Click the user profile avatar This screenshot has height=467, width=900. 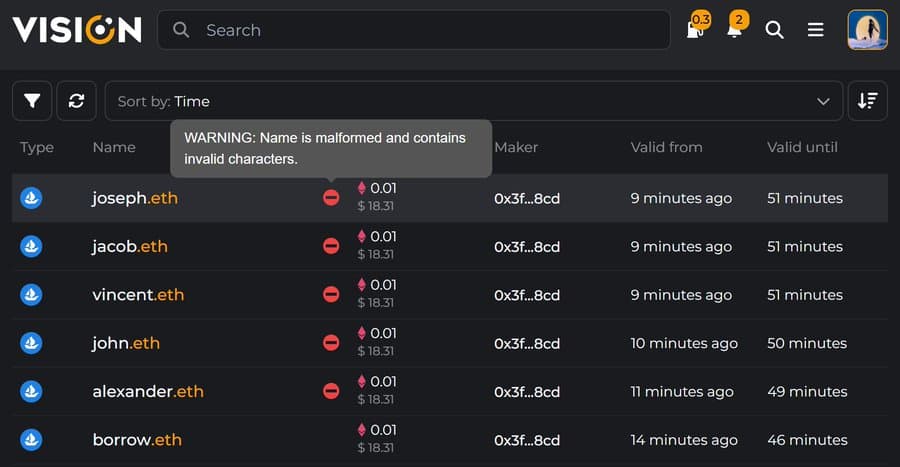coord(867,30)
